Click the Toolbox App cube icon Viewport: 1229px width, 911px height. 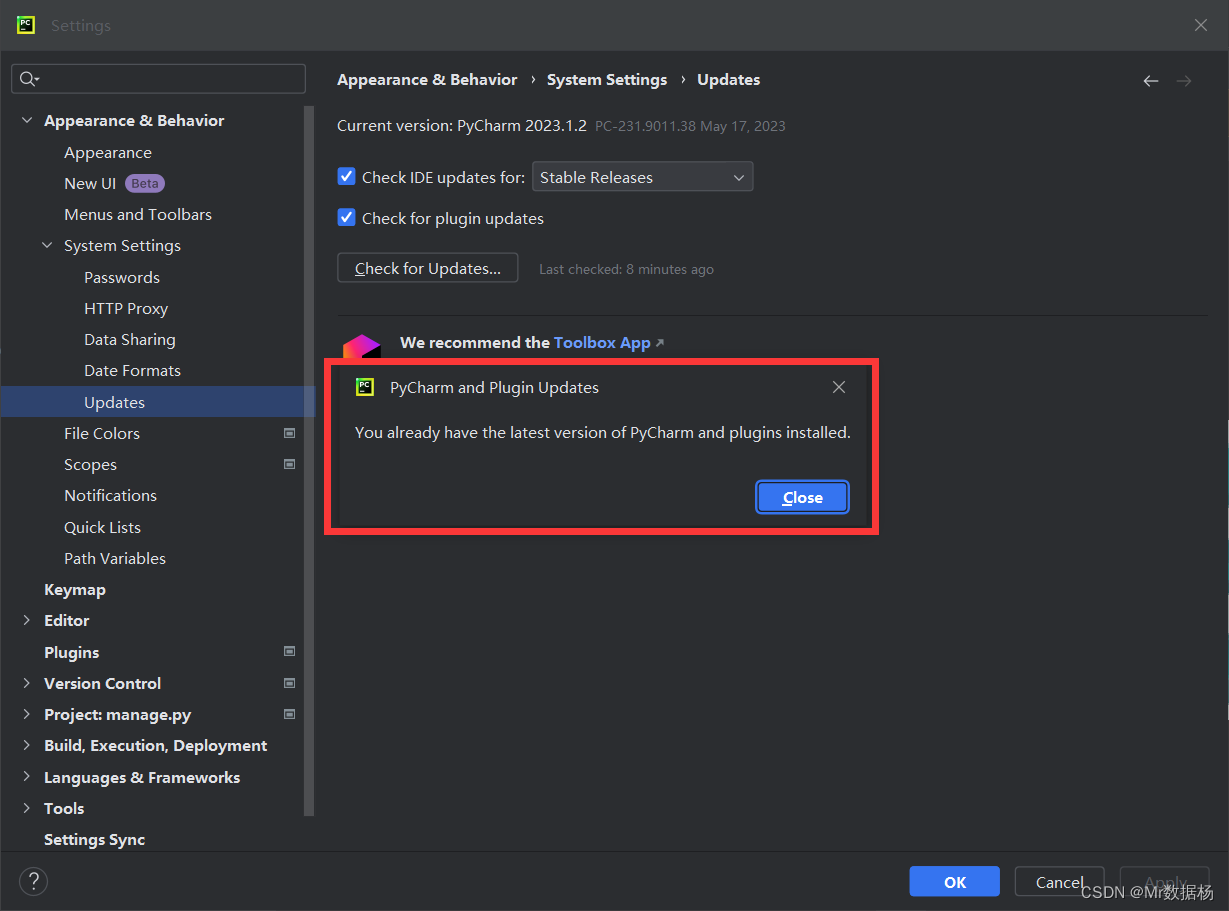click(x=361, y=346)
